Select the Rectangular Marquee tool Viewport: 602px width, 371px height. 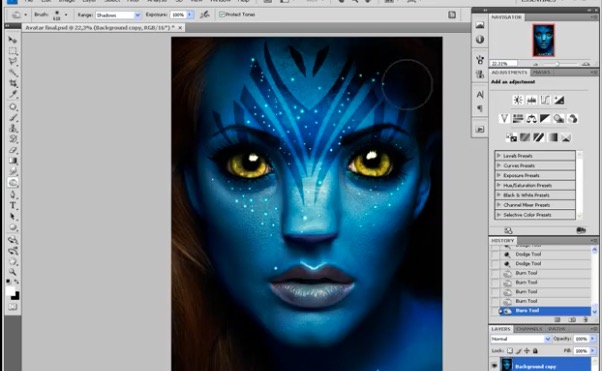click(13, 51)
